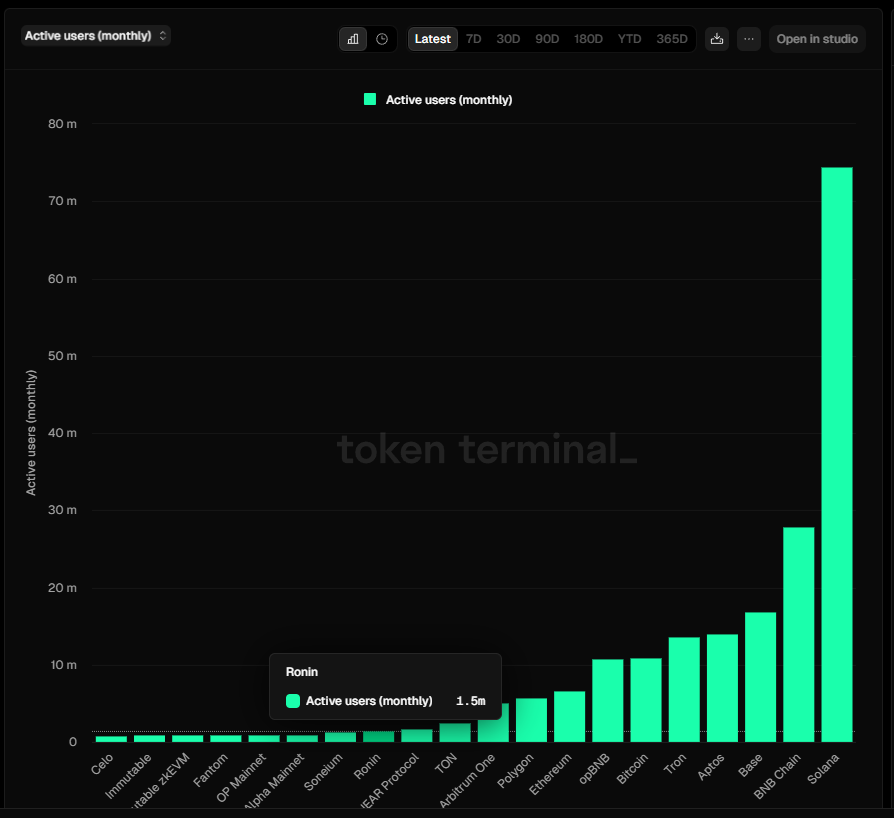Image resolution: width=894 pixels, height=818 pixels.
Task: Download chart data icon
Action: [717, 39]
